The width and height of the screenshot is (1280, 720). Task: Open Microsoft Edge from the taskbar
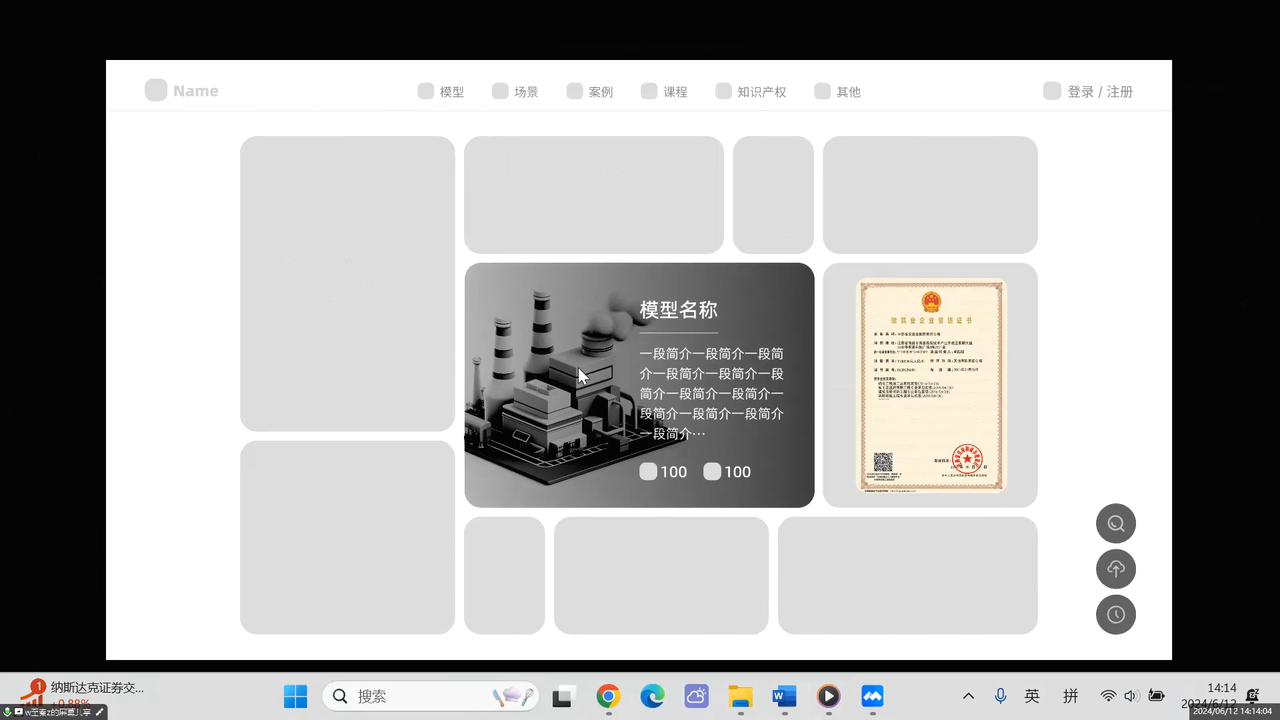[x=652, y=696]
